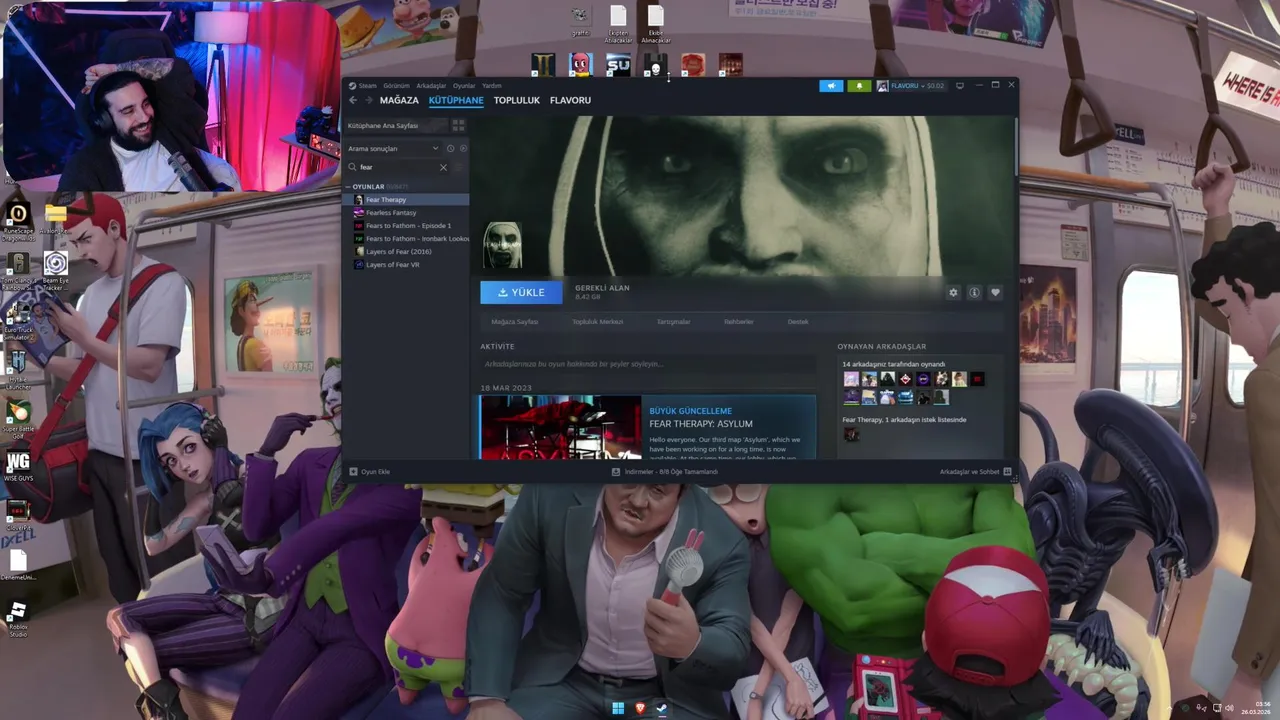Open the Fear Therapy: Asylum update thumbnail
This screenshot has width=1280, height=720.
coord(560,428)
